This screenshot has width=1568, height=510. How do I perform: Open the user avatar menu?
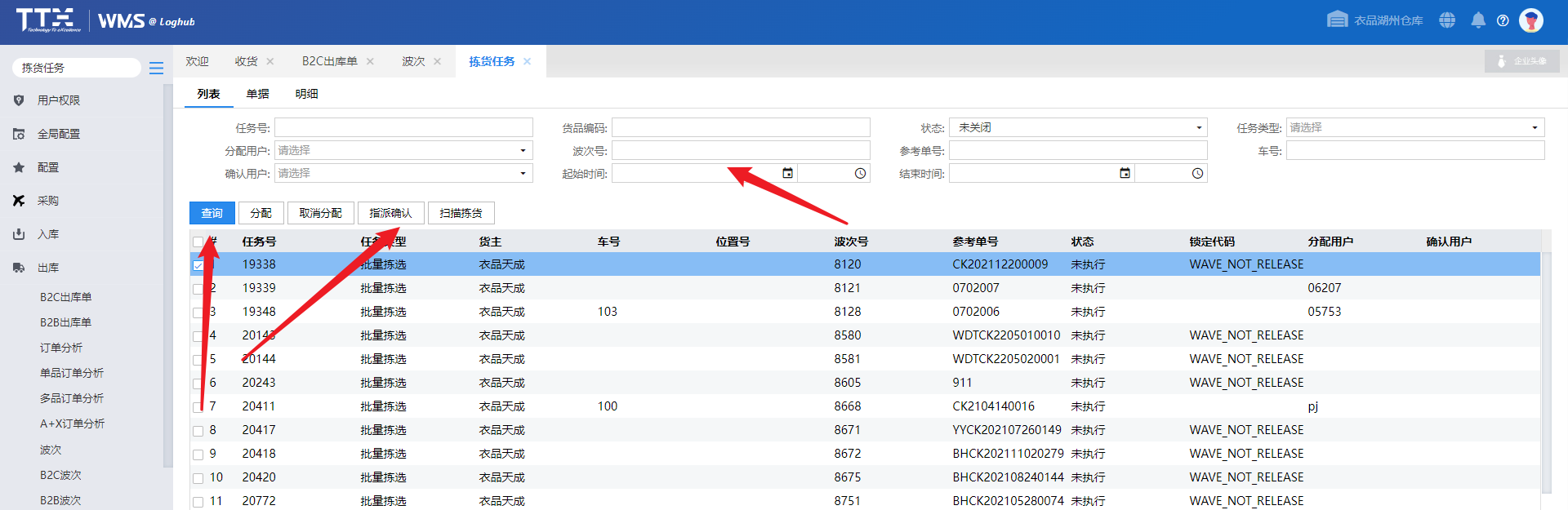click(1531, 20)
